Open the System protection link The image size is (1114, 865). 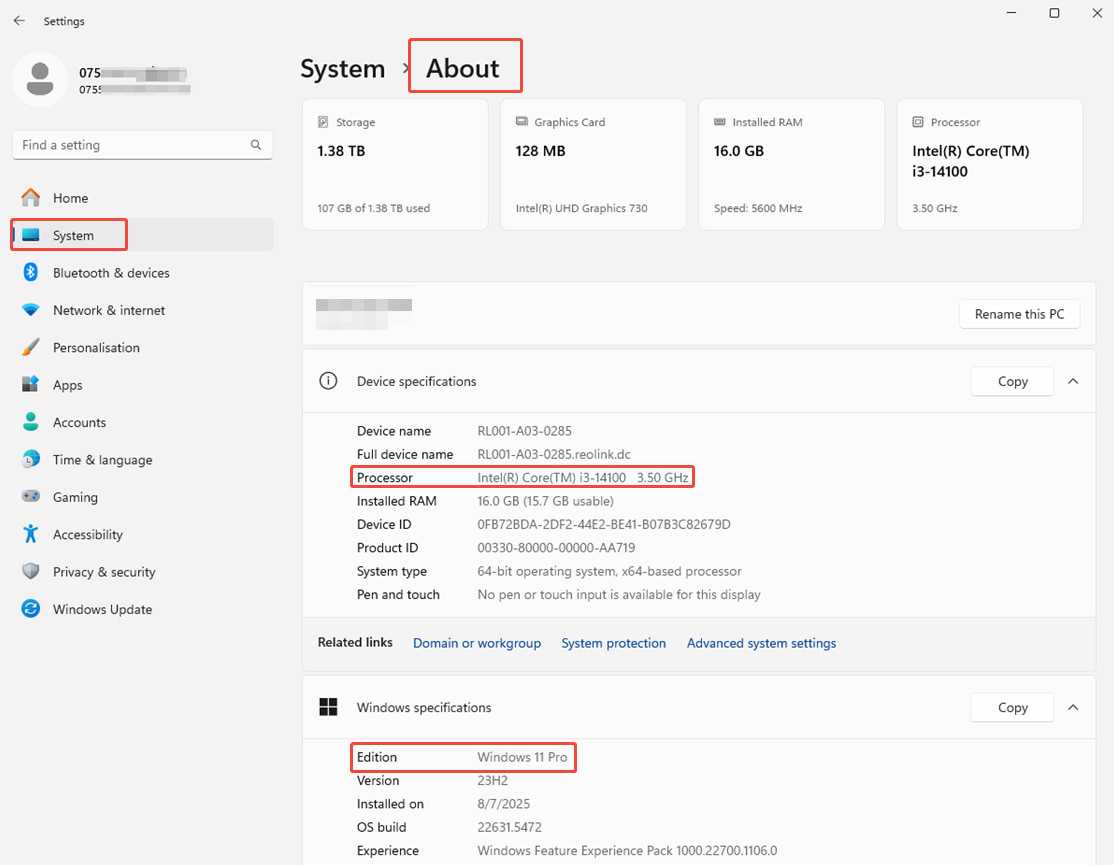[614, 643]
